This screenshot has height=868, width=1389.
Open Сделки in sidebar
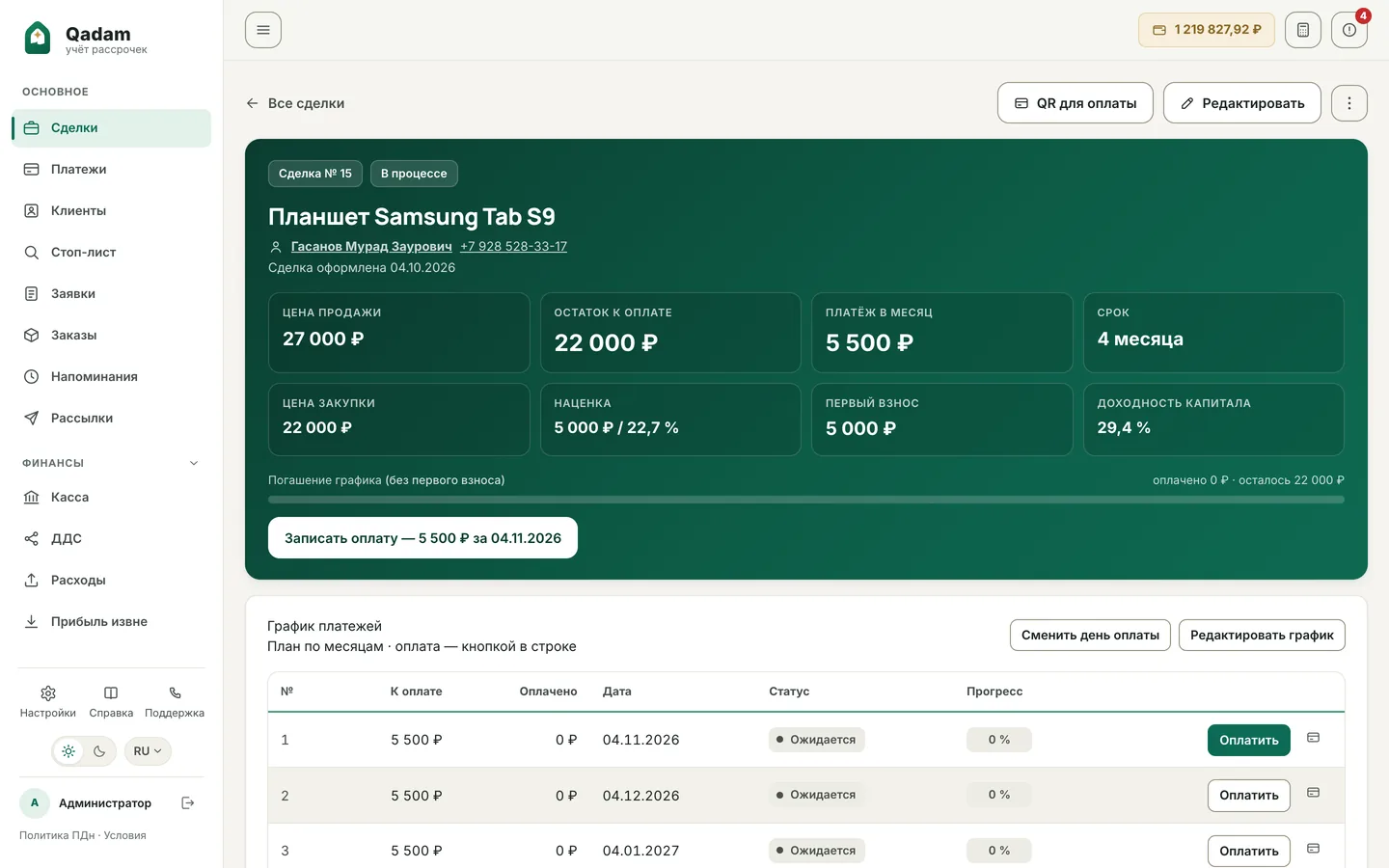[111, 128]
